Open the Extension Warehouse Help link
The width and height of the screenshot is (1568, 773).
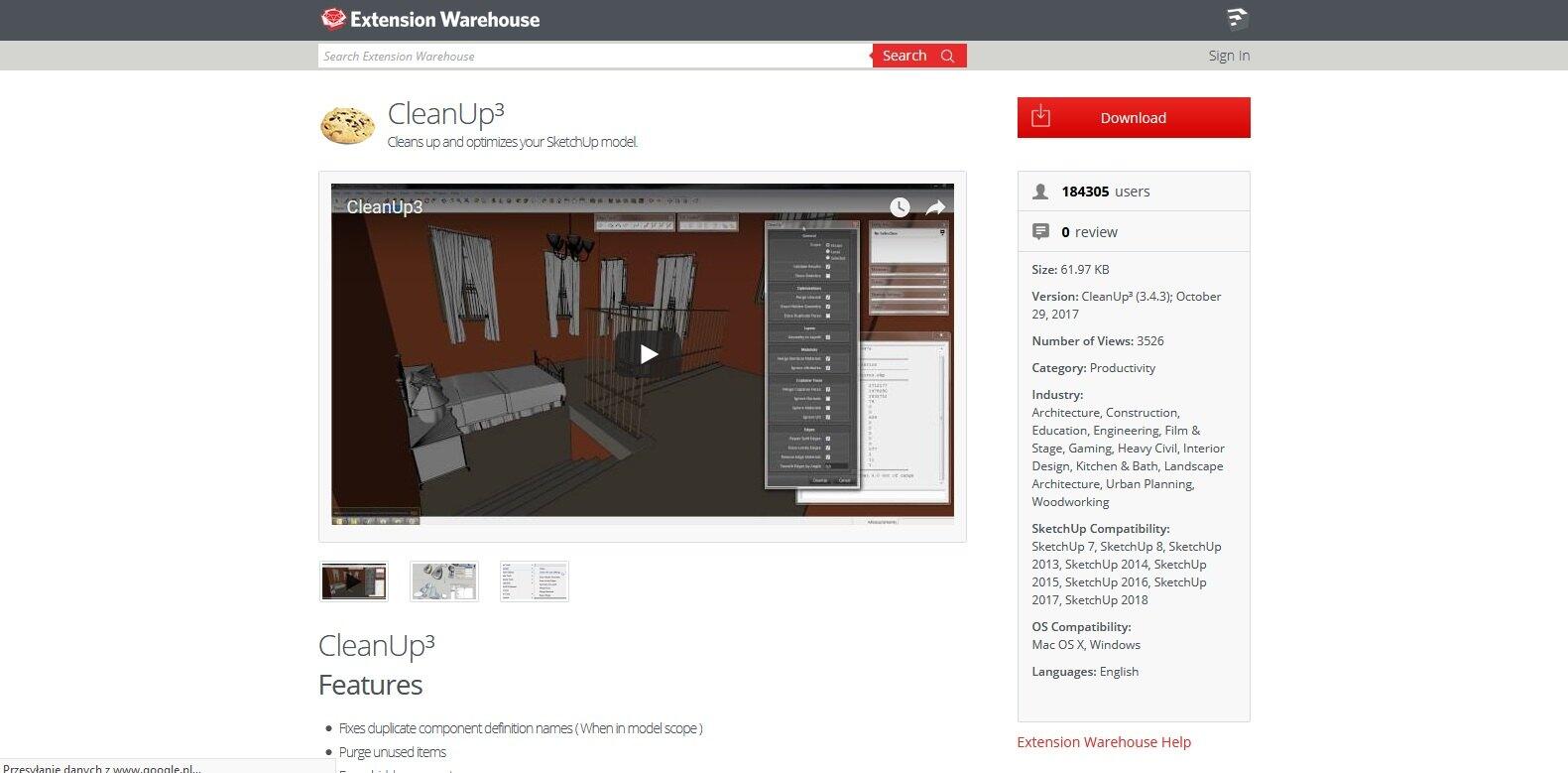[x=1103, y=742]
